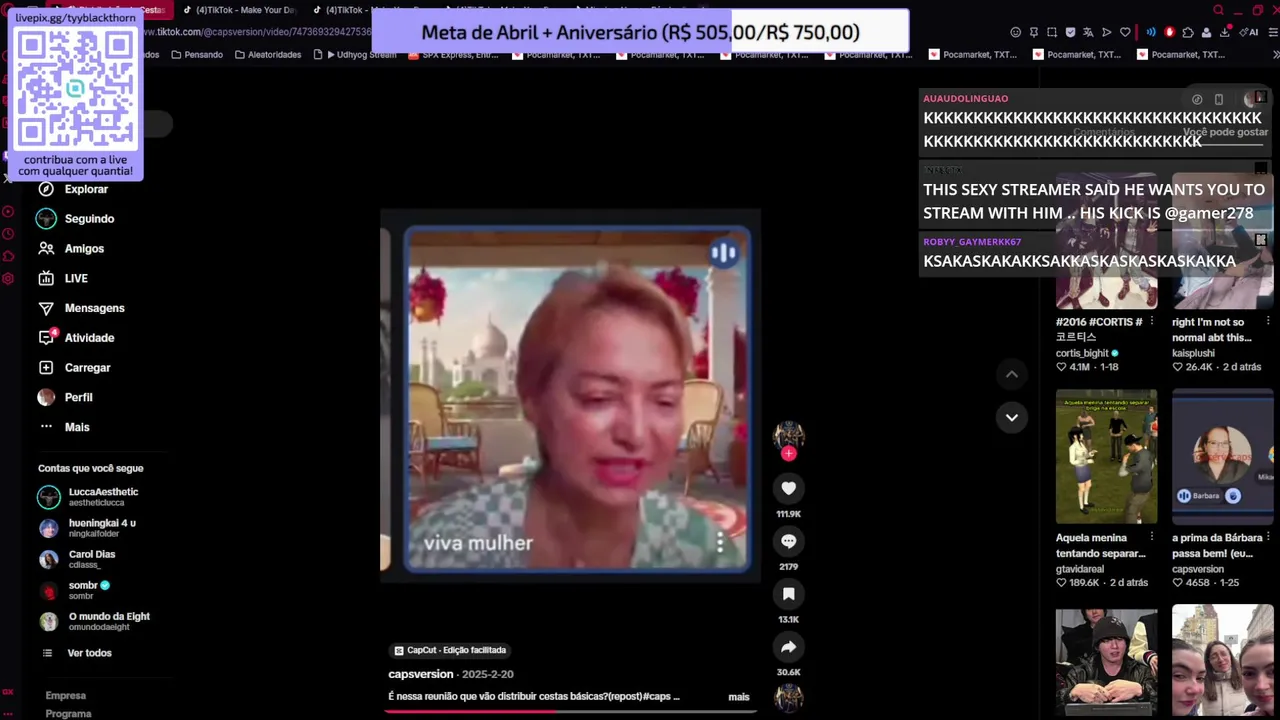Share video using arrow icon
Image resolution: width=1280 pixels, height=720 pixels.
click(x=788, y=647)
